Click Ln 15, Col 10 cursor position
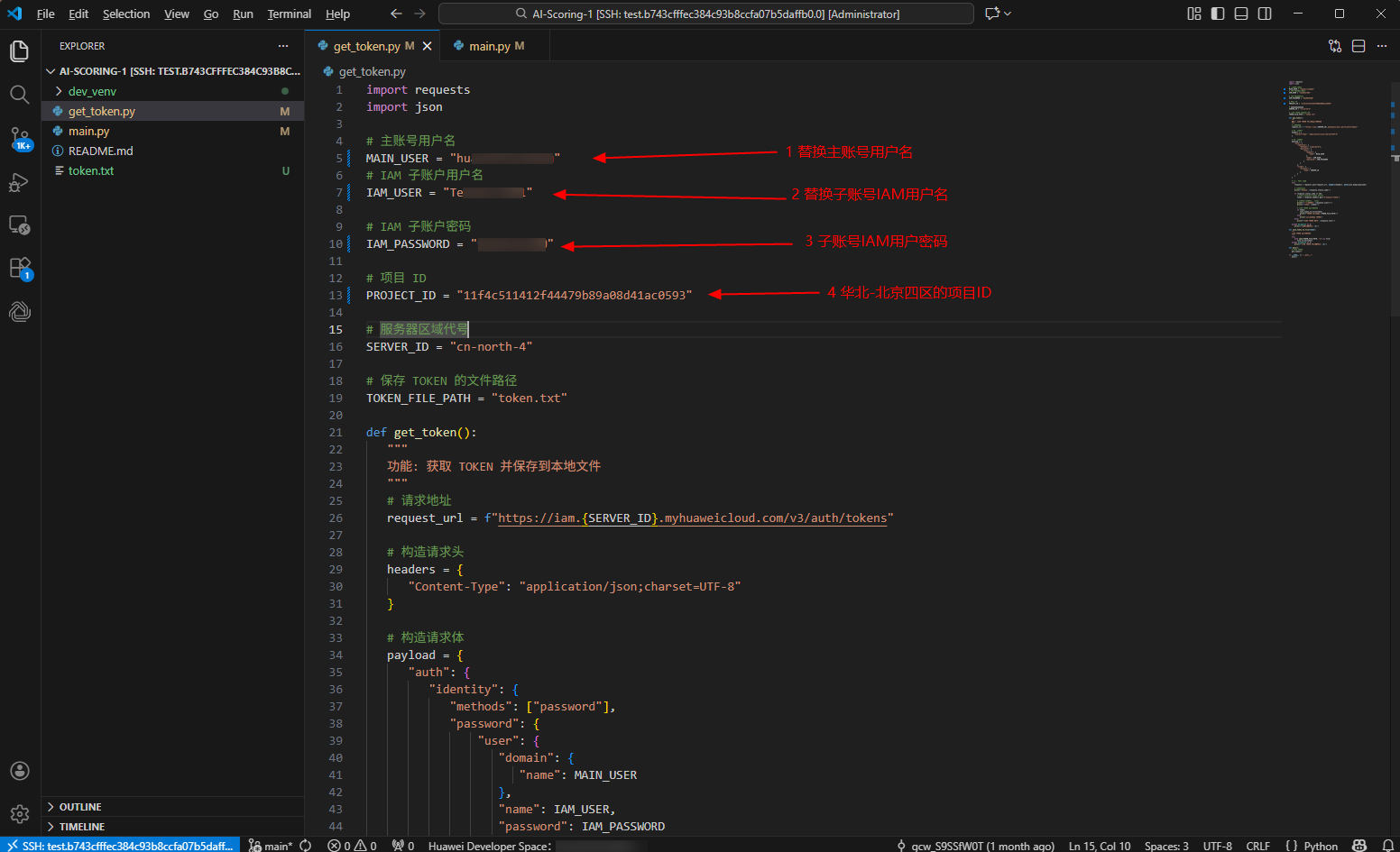Screen dimensions: 1400x852 [1100, 846]
